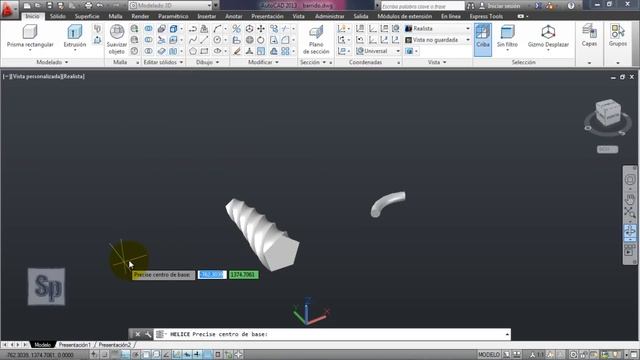Select the polygon tool in Dibujo panel

[x=193, y=51]
